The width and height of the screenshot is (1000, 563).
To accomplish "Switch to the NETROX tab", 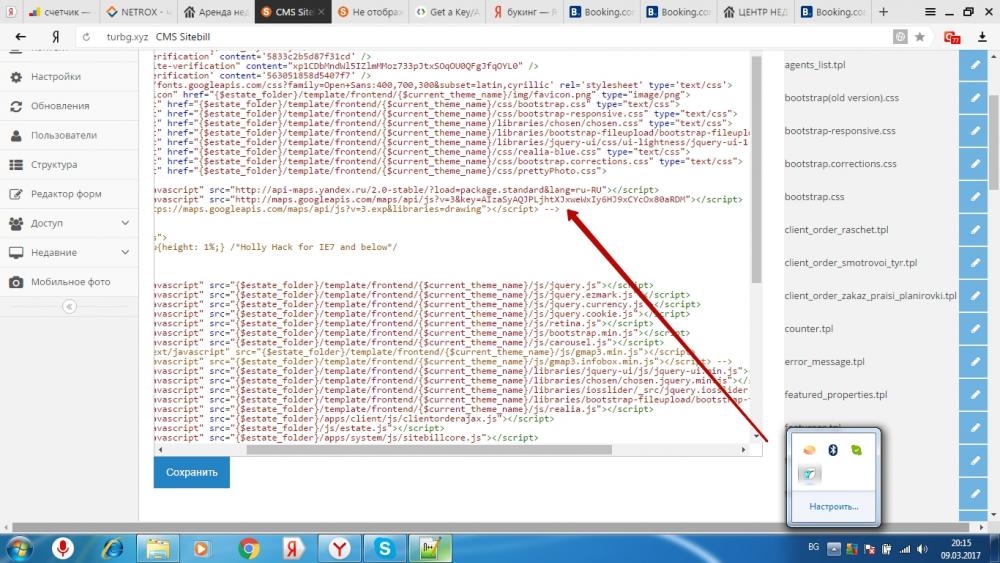I will (138, 11).
